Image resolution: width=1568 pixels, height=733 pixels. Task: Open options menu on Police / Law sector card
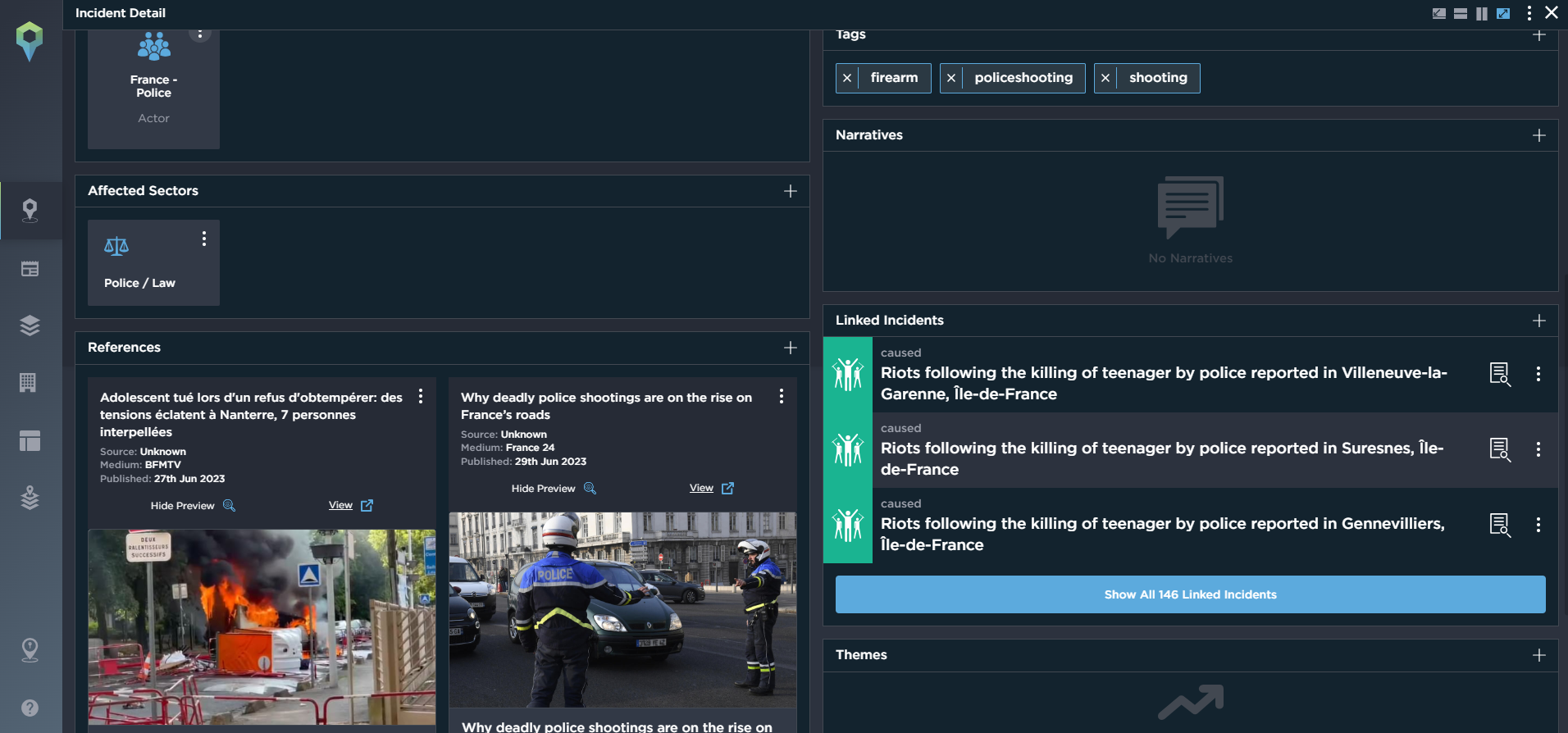[204, 239]
